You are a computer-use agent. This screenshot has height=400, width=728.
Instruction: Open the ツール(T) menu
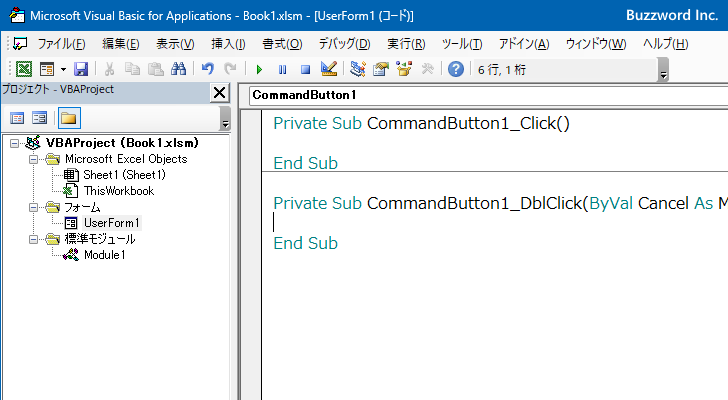[x=462, y=44]
